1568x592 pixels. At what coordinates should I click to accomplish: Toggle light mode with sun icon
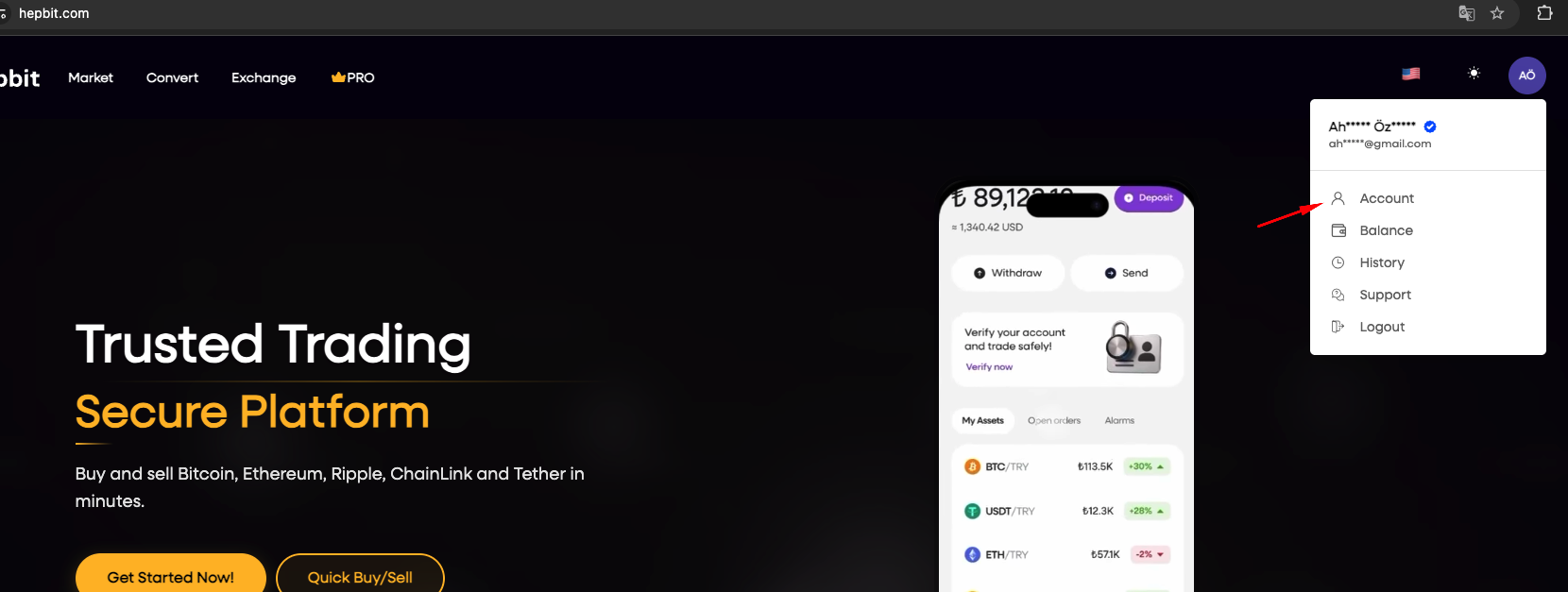point(1474,74)
